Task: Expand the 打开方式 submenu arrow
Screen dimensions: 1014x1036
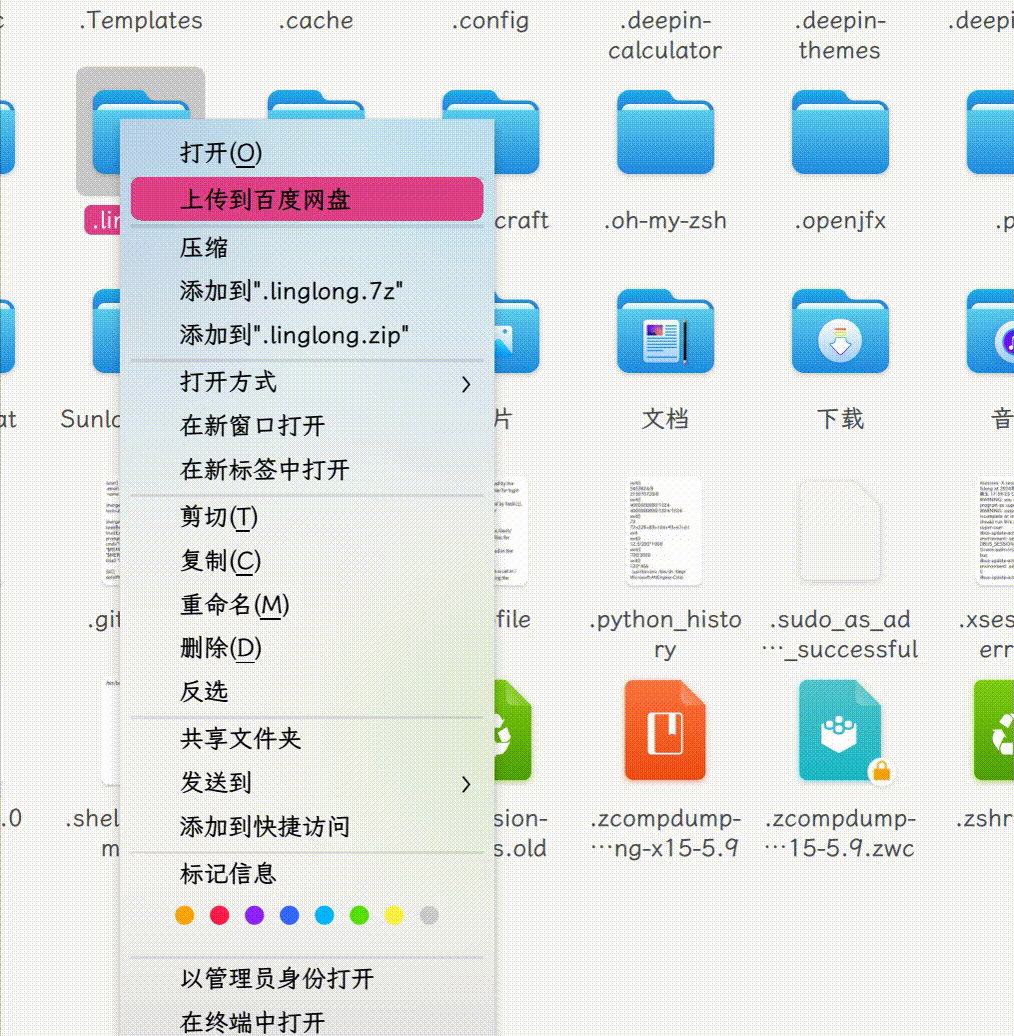Action: click(466, 383)
